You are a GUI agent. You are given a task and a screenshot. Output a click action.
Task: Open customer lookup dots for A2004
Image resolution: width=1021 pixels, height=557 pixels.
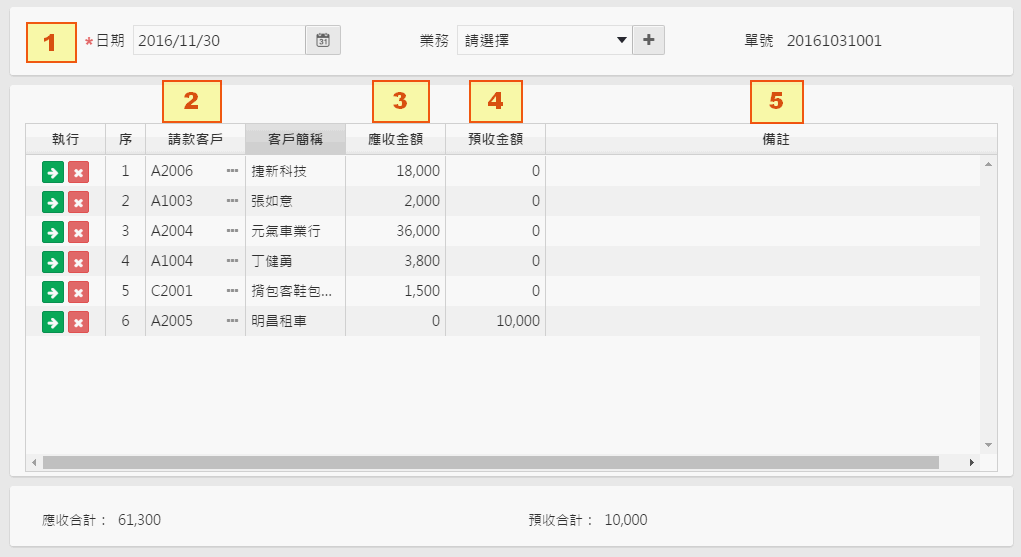tap(232, 231)
